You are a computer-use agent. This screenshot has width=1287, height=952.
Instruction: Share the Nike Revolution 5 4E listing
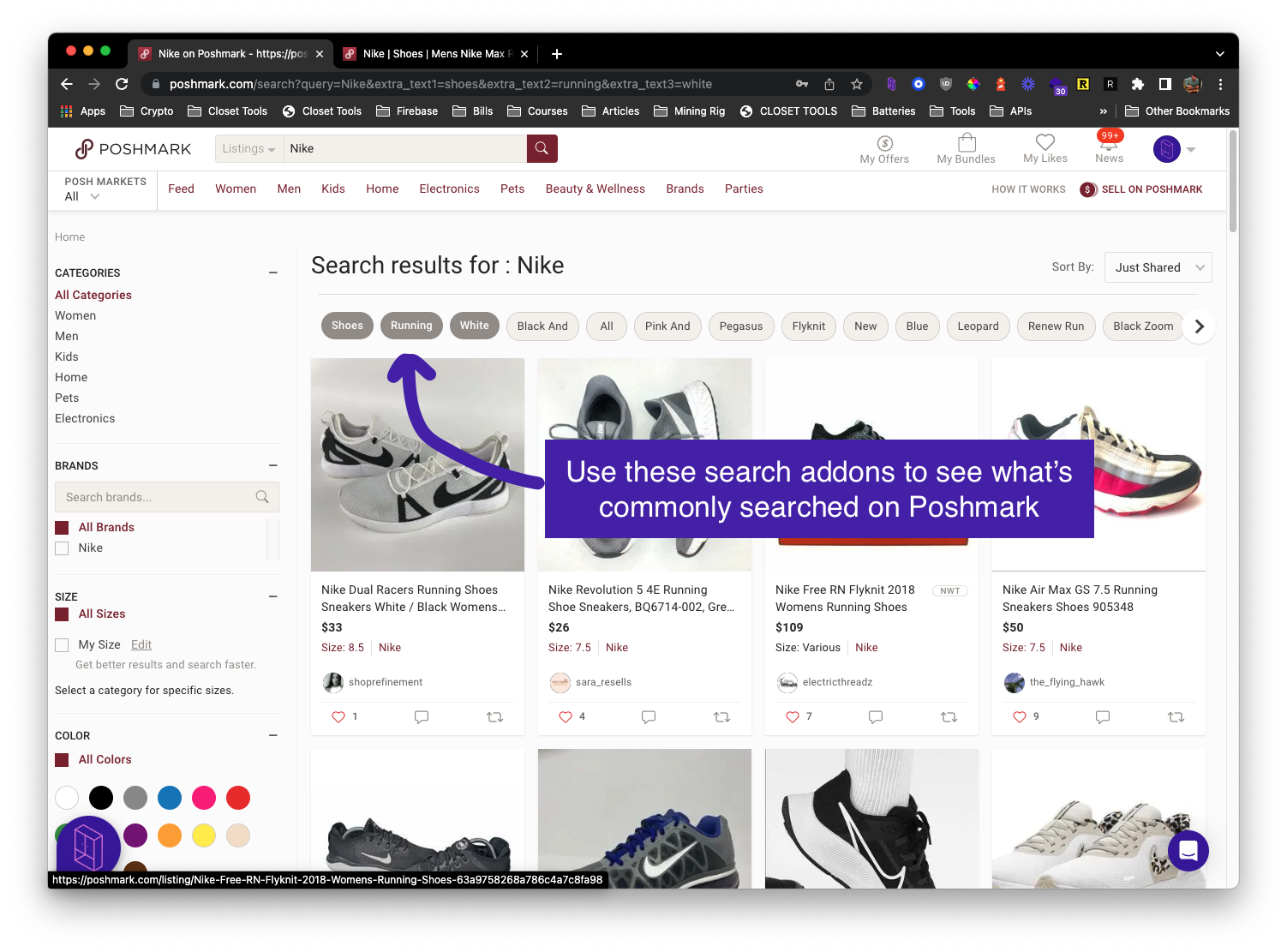click(722, 717)
